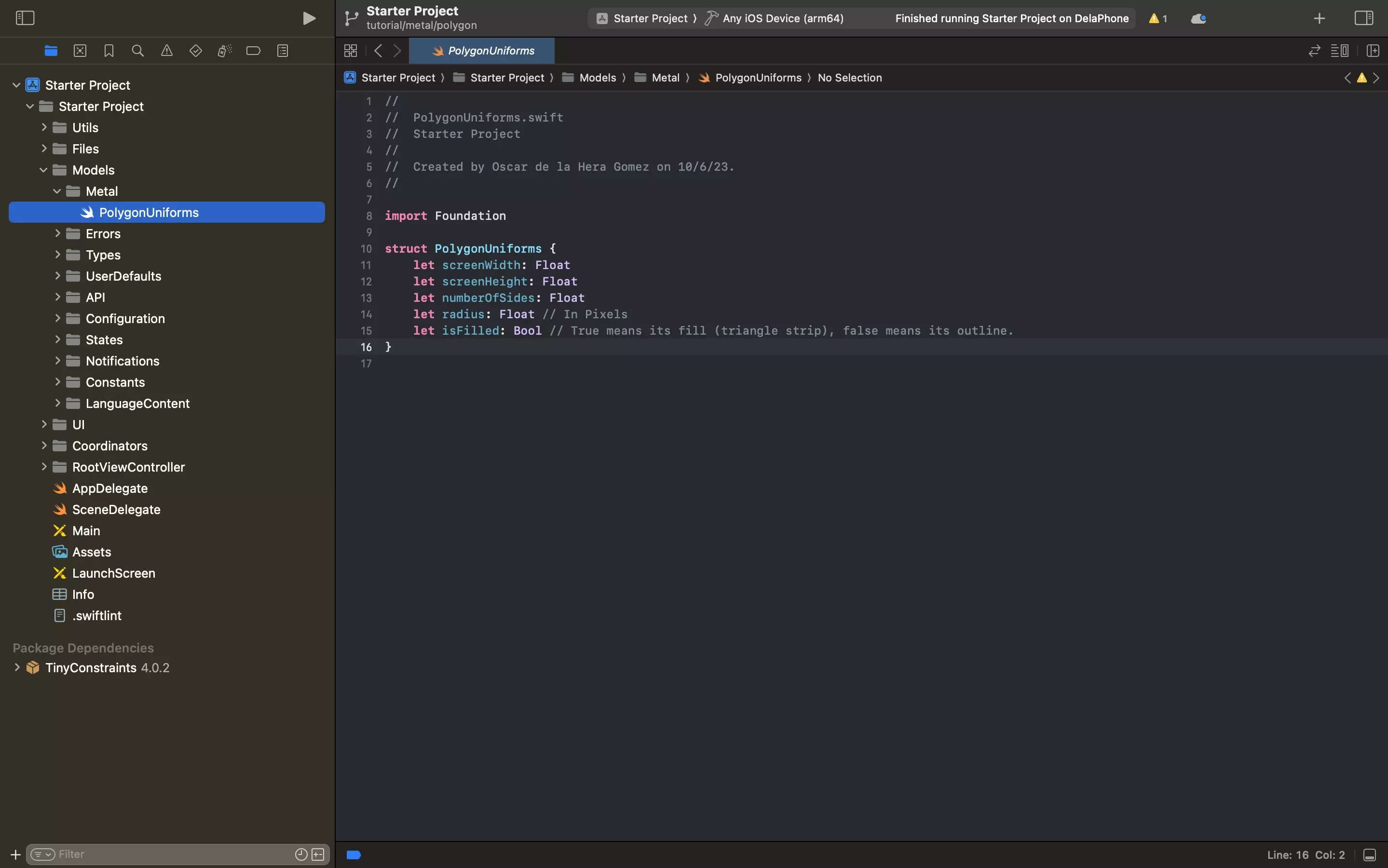Open the Report navigator icon

283,51
